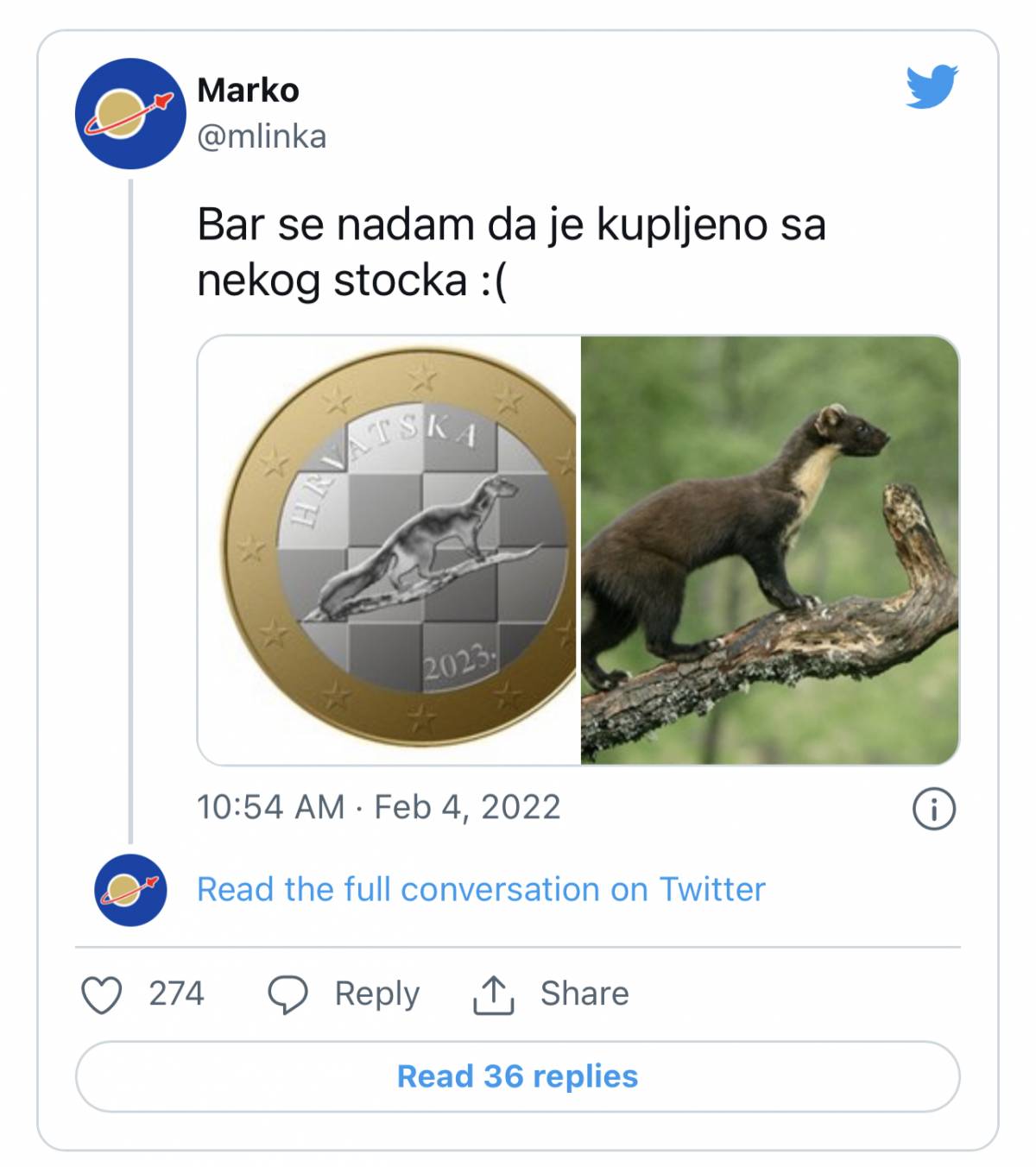
Task: Click the small avatar beside conversation link
Action: [x=129, y=890]
